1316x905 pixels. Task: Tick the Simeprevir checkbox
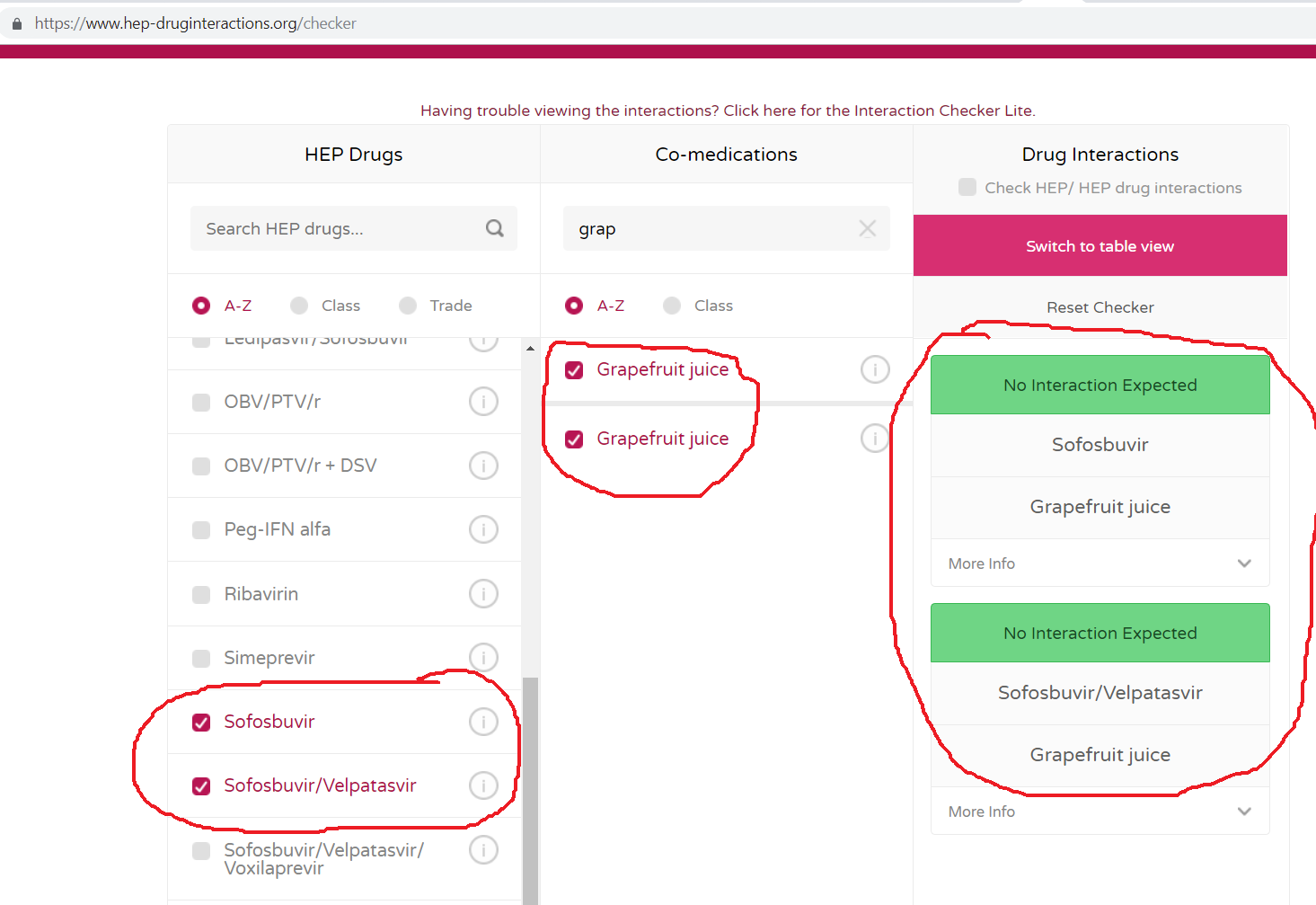click(x=201, y=659)
